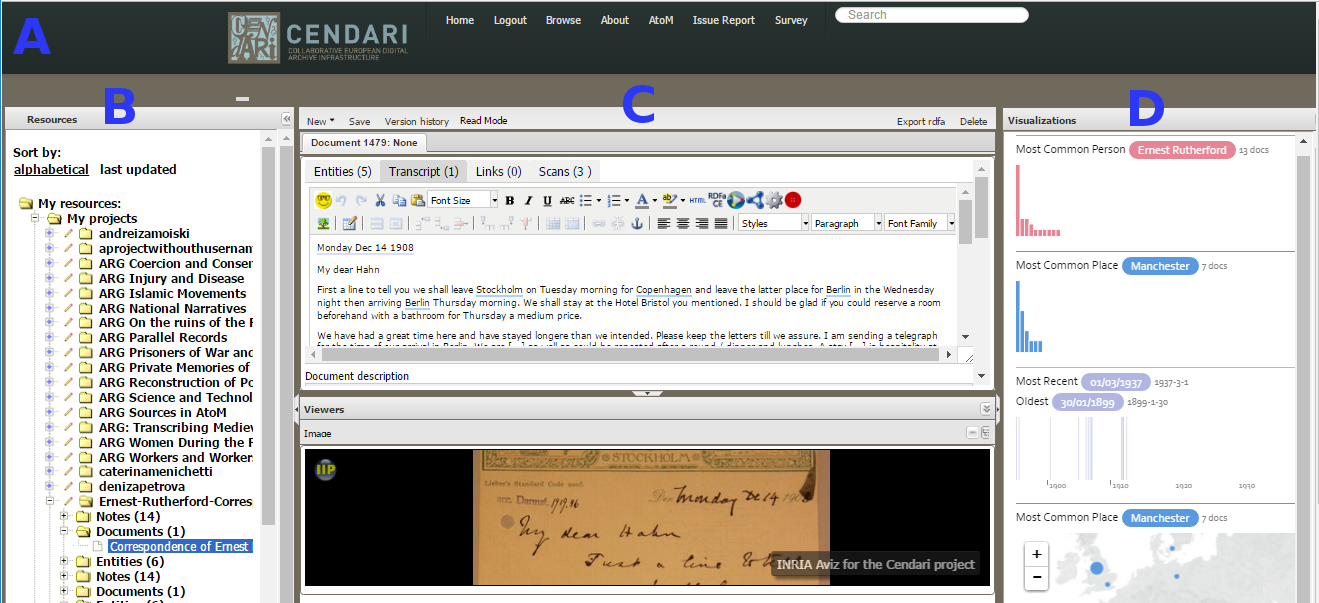Click the Ernest Rutherford person tag
The height and width of the screenshot is (603, 1319).
click(x=1181, y=150)
